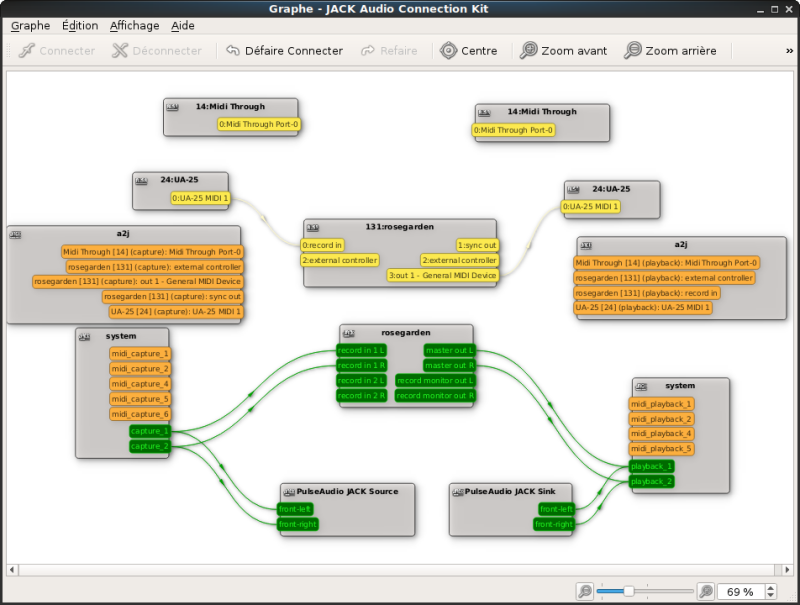The width and height of the screenshot is (800, 605).
Task: Select the midi_playback_1 port
Action: pyautogui.click(x=661, y=404)
